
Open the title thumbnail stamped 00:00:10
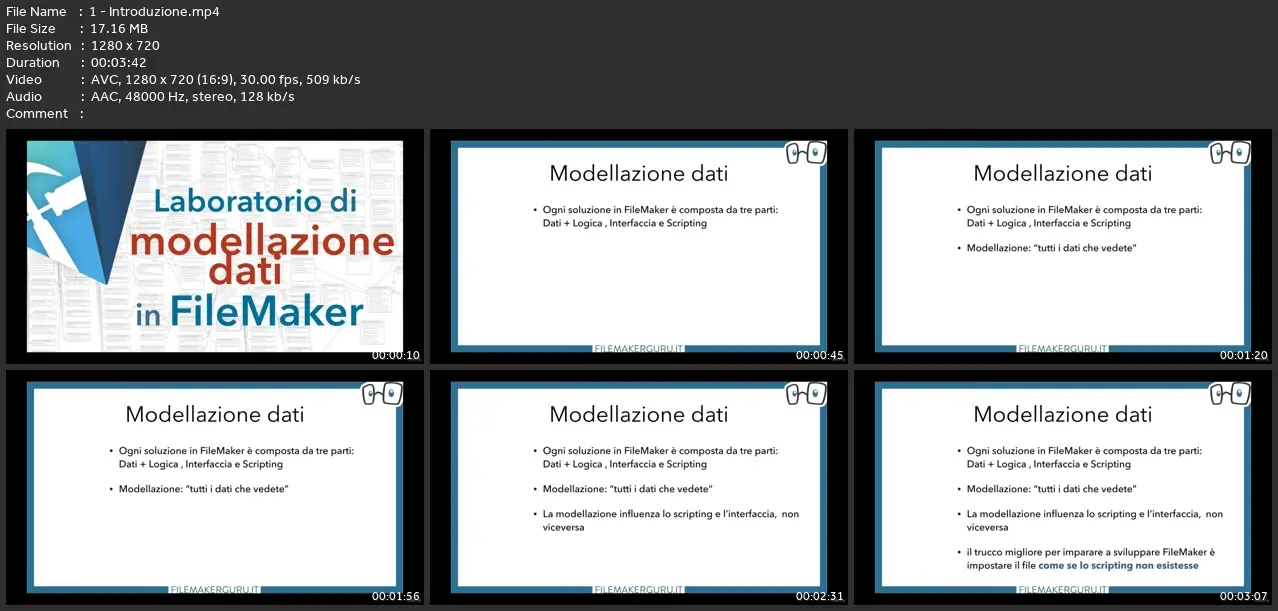215,246
